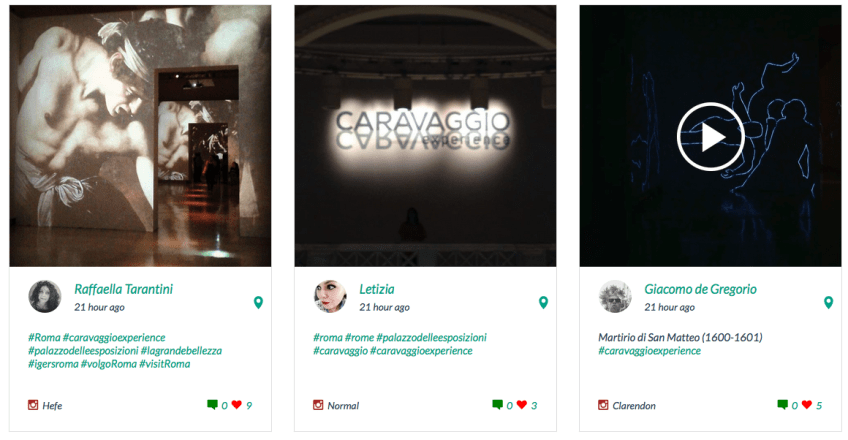The width and height of the screenshot is (848, 440).
Task: Click Instagram icon next to Normal filter
Action: tap(318, 405)
